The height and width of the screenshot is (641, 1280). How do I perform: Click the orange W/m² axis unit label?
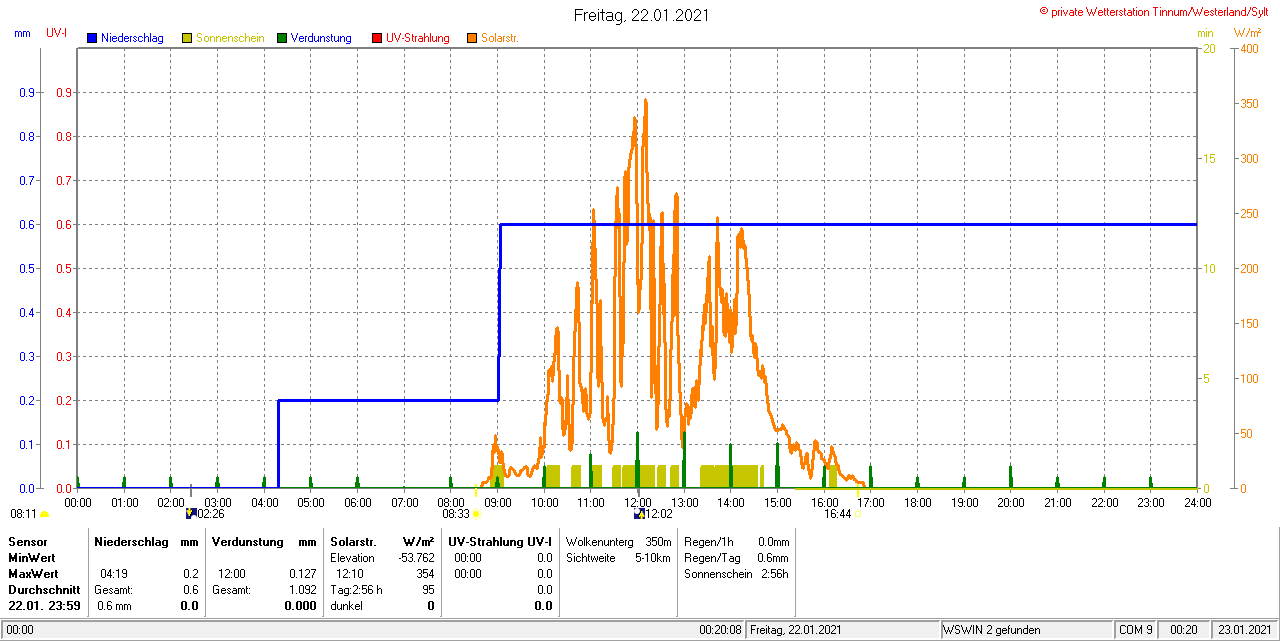point(1248,33)
